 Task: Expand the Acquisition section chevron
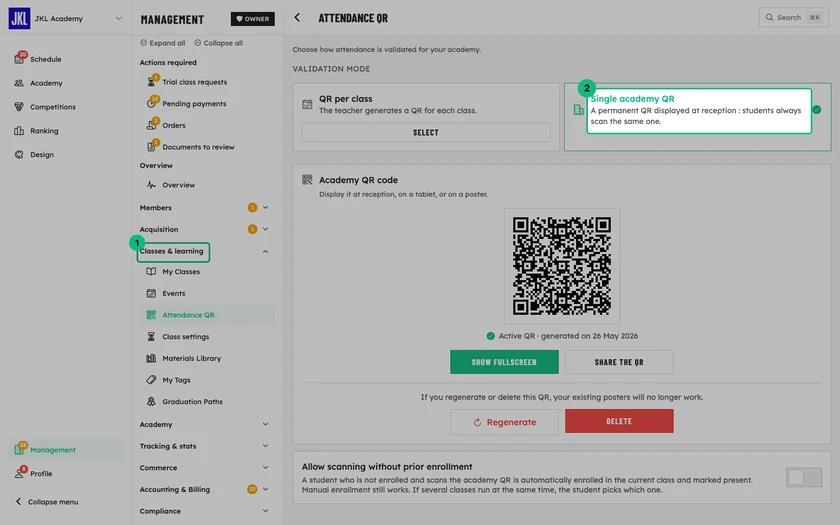[265, 229]
